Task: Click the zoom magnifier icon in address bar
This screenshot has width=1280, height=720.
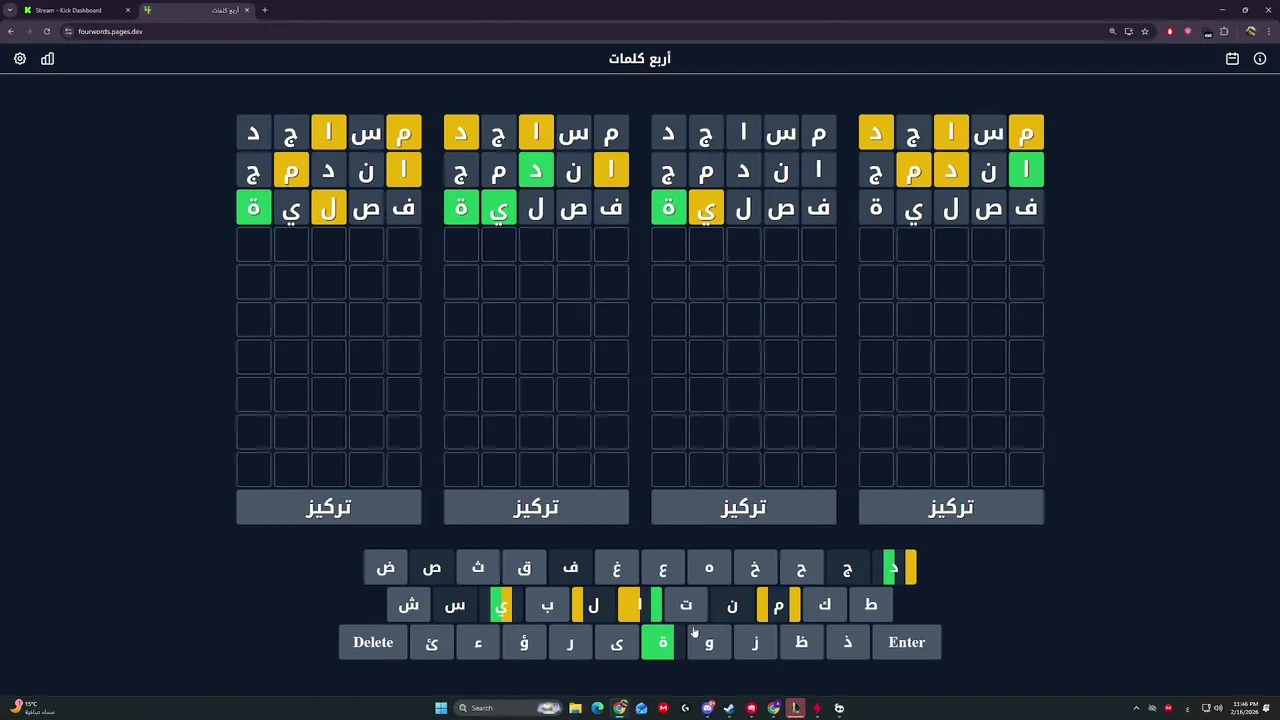Action: pyautogui.click(x=1112, y=31)
